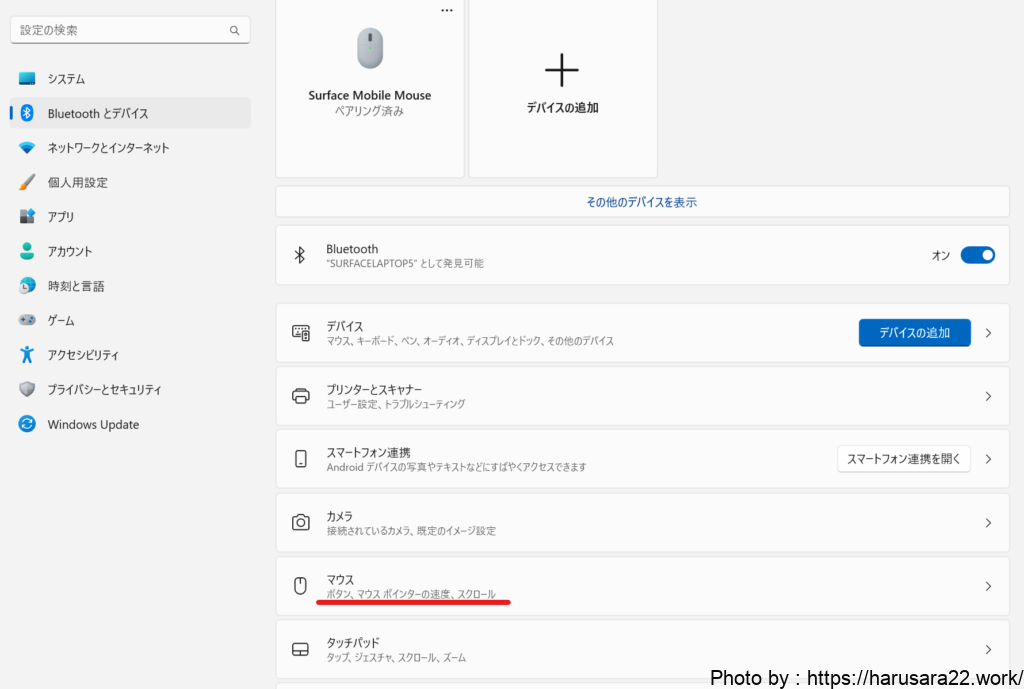
Task: Click the スマートフォン連携を開く button
Action: 903,459
